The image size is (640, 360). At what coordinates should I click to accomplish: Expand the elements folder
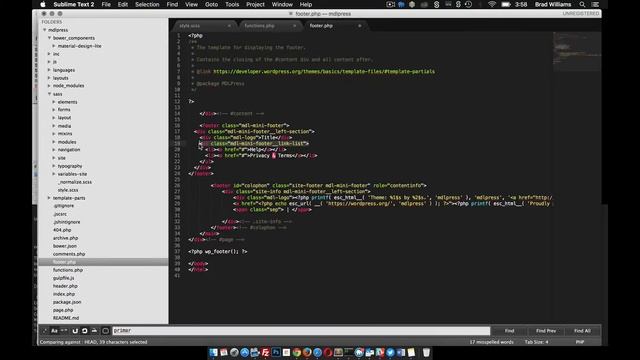[x=54, y=102]
